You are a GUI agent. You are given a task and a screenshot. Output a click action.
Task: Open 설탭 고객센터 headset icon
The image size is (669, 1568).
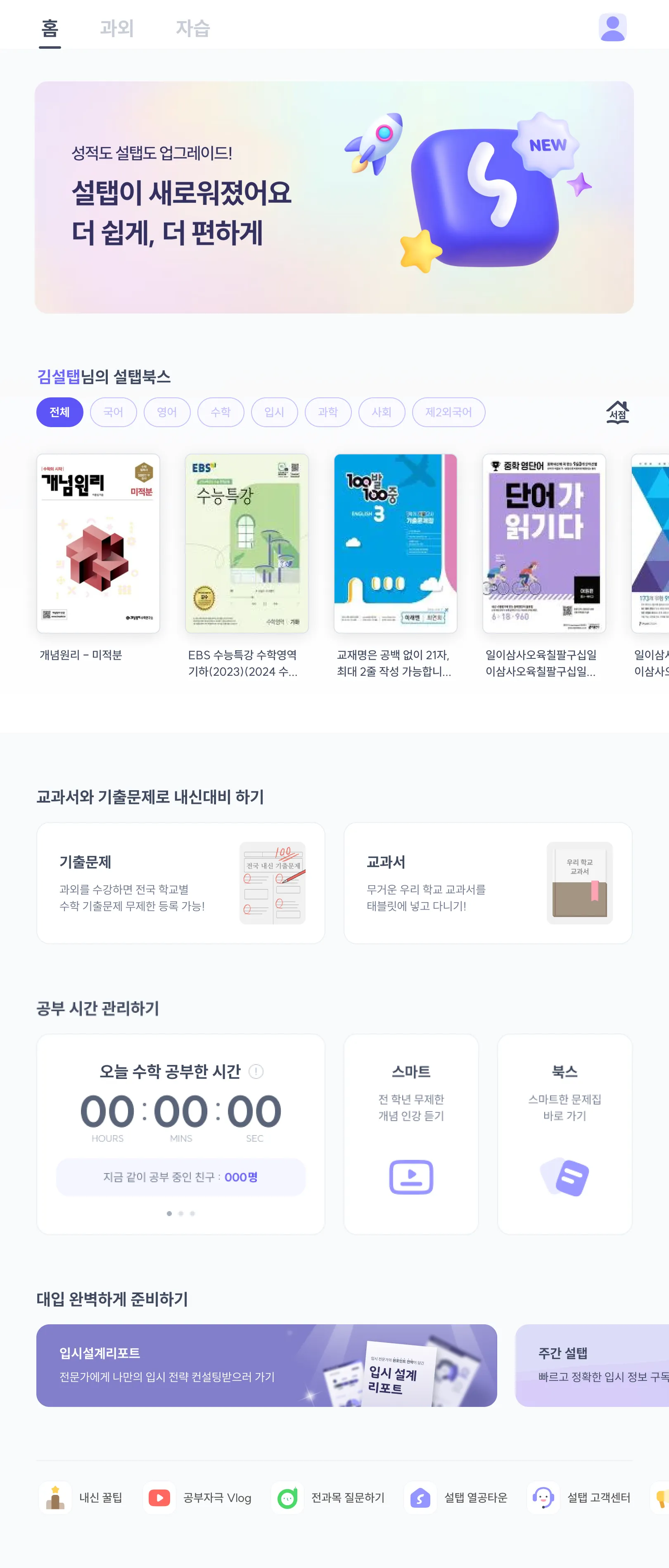coord(543,1497)
